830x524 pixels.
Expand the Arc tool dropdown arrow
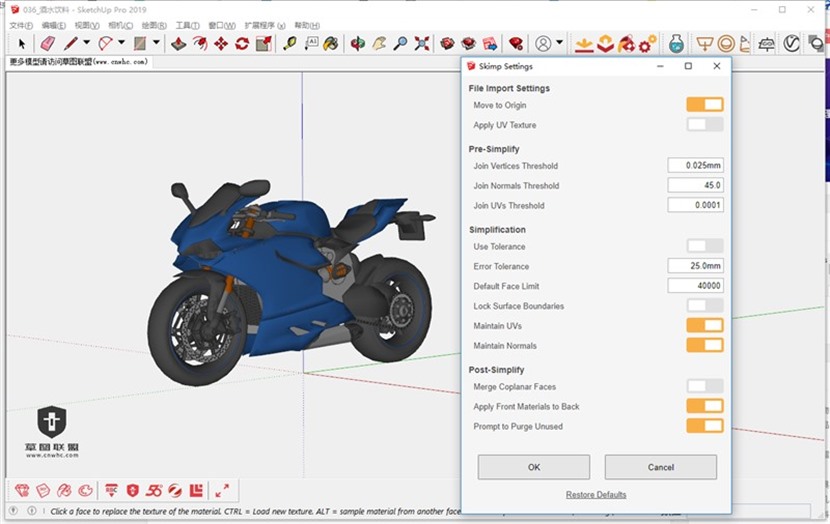pos(121,42)
